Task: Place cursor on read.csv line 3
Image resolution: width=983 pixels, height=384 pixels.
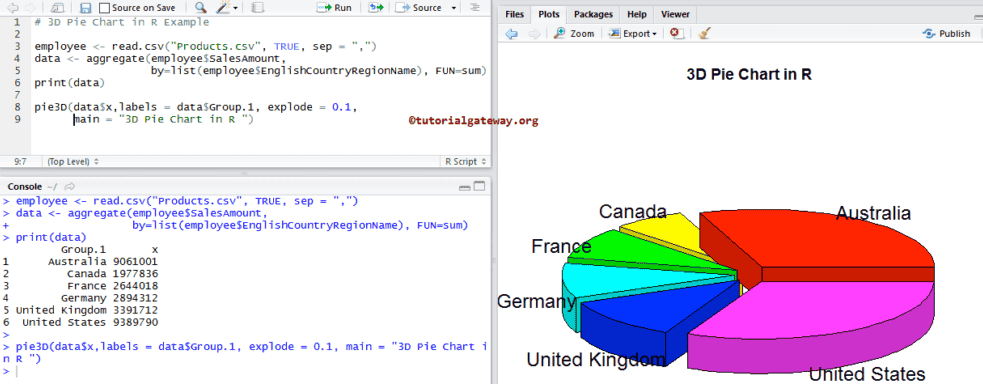Action: [x=205, y=46]
